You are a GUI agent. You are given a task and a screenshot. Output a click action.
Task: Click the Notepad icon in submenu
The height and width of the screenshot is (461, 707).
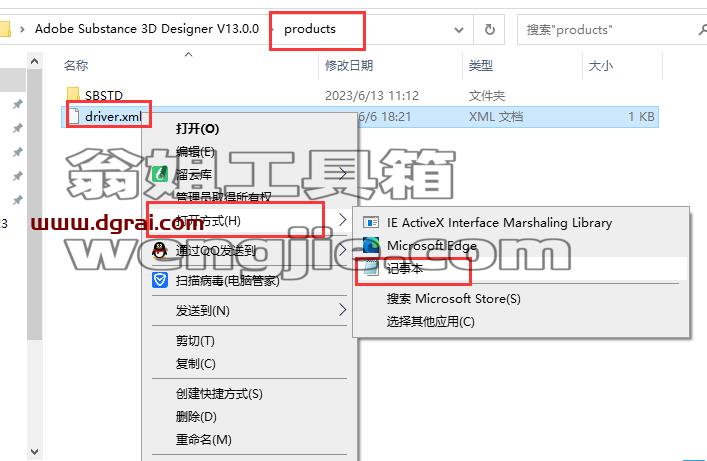pyautogui.click(x=371, y=268)
